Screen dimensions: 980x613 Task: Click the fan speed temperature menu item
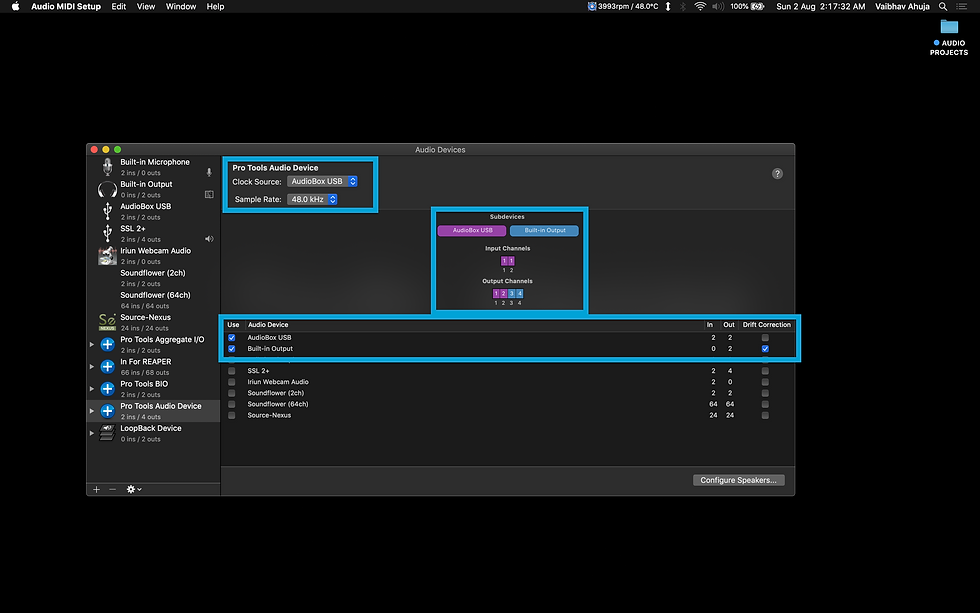622,6
